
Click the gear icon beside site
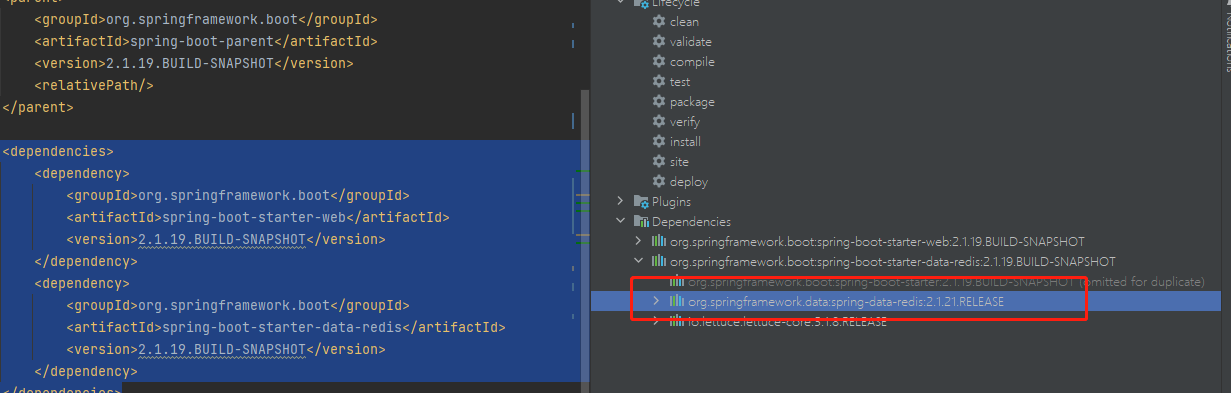tap(658, 161)
